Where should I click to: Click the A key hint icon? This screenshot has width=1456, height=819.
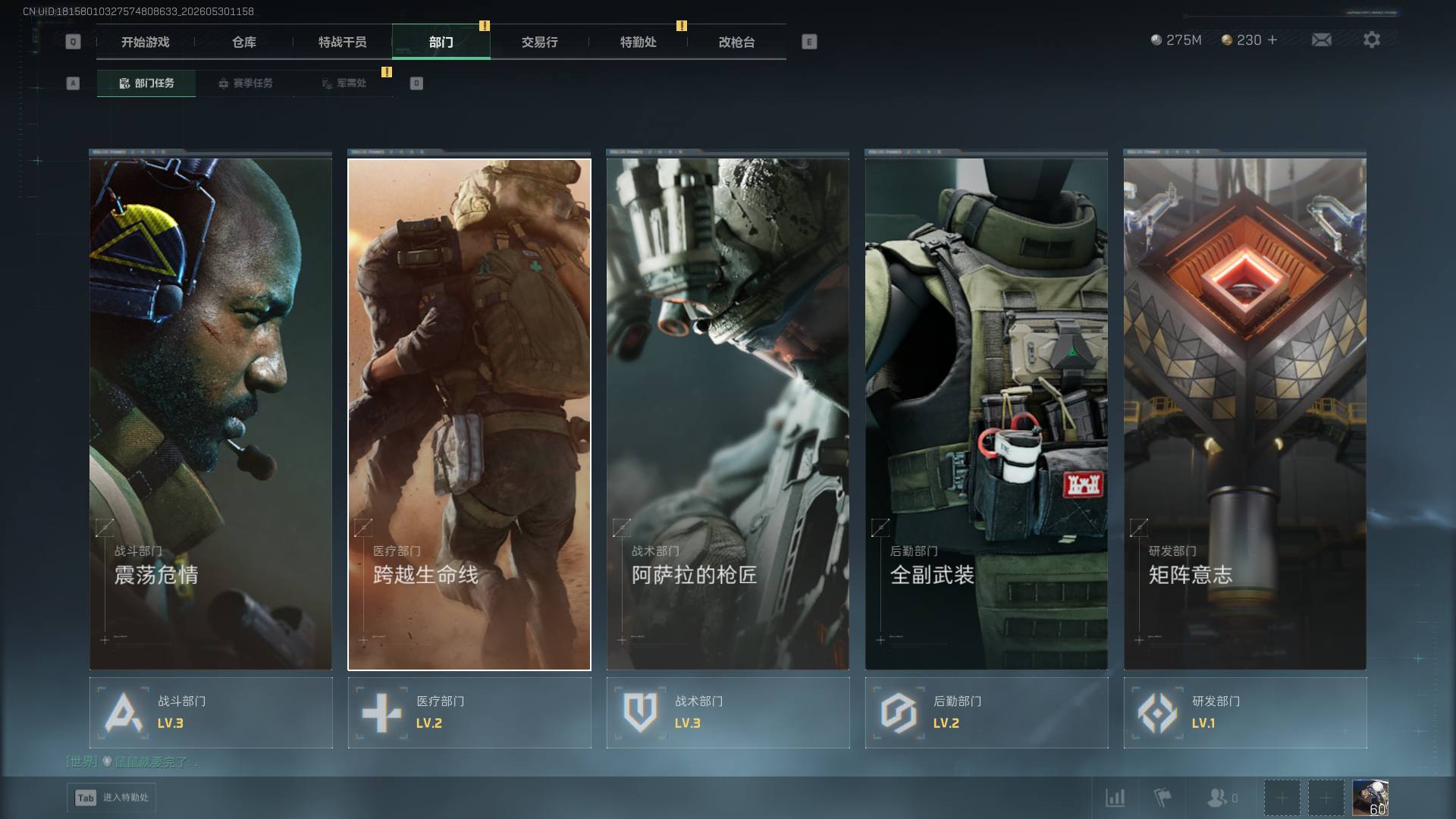(73, 83)
